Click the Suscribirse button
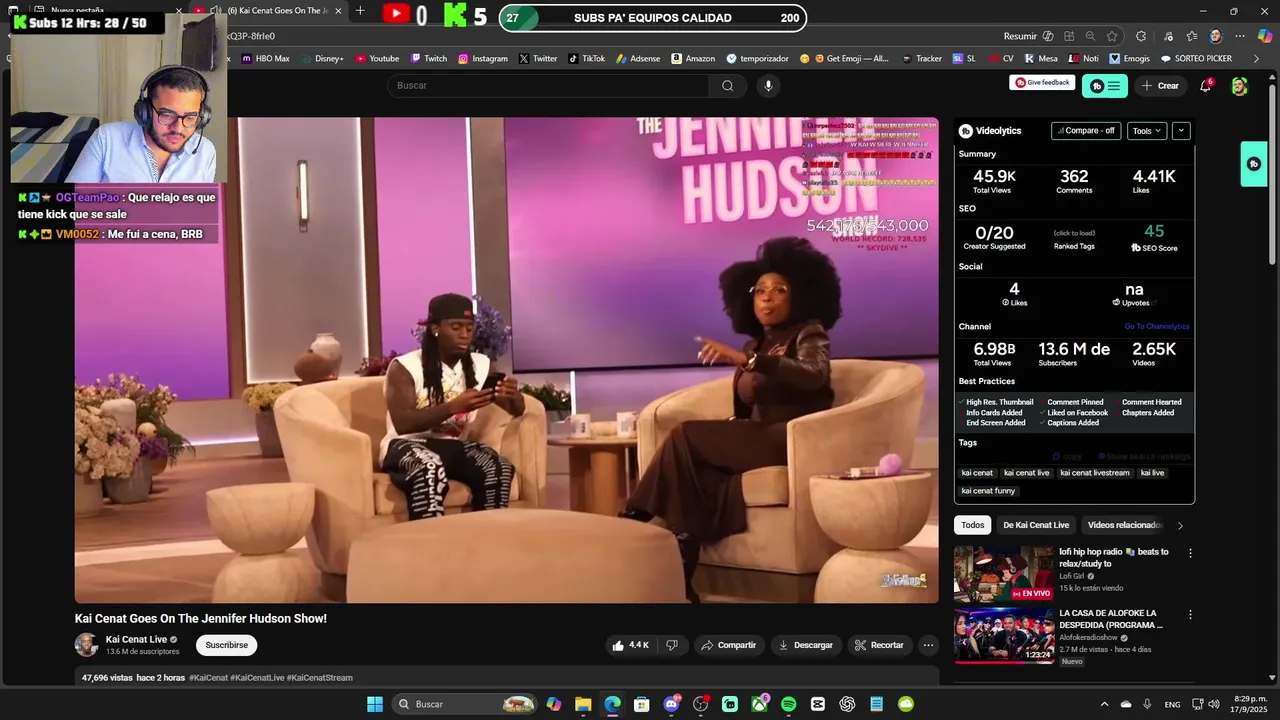1280x720 pixels. [226, 645]
